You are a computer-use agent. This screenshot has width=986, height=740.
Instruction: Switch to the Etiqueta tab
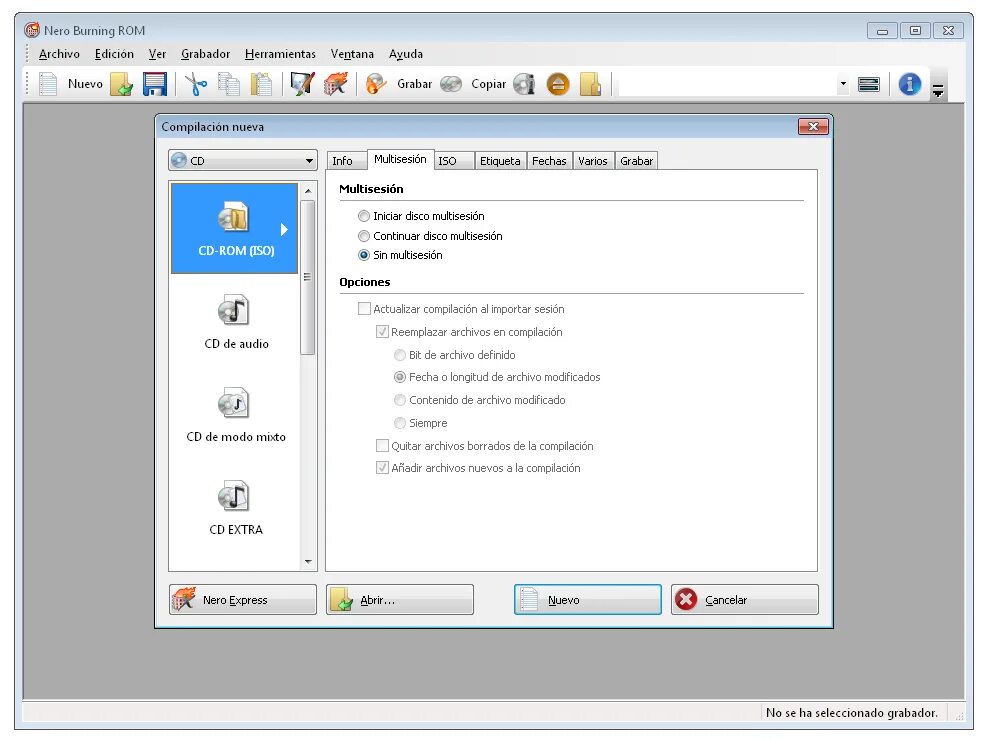(x=500, y=161)
